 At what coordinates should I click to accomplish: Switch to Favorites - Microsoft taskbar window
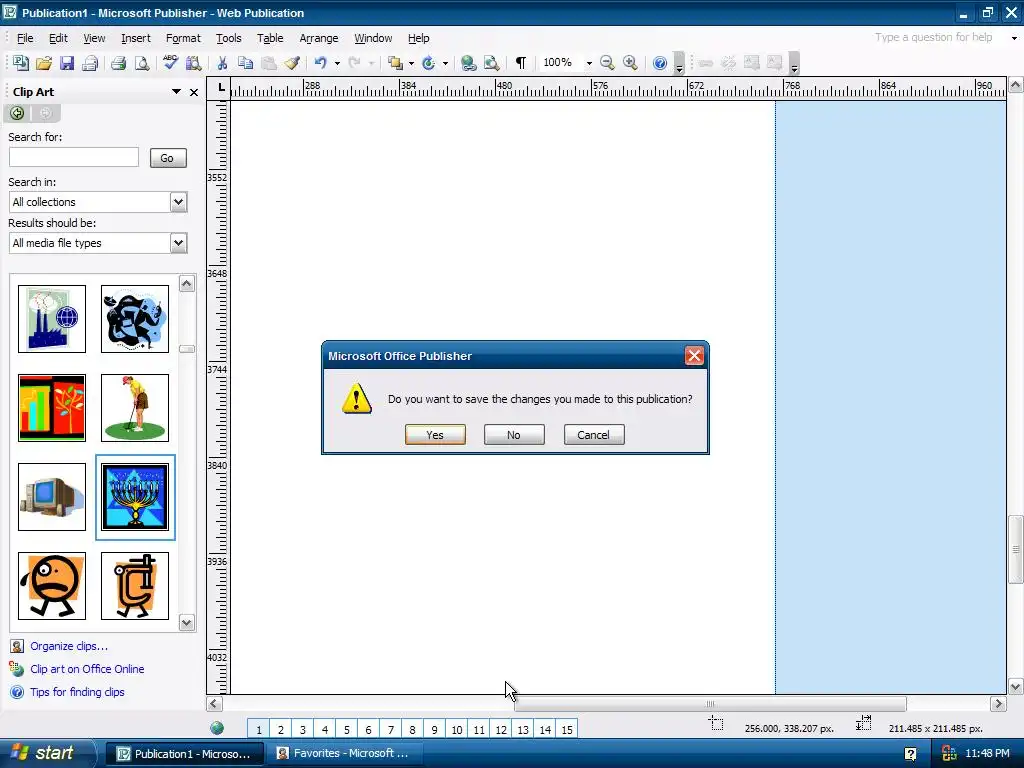click(x=344, y=754)
